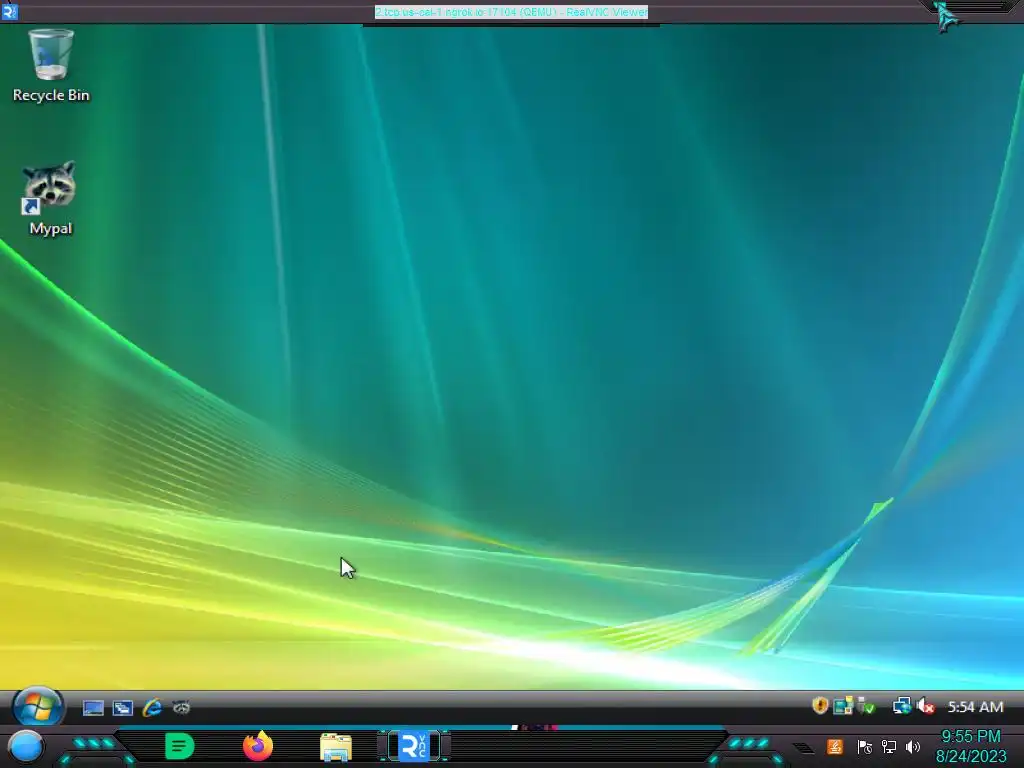Open the Vista Start orb in remote session
This screenshot has height=768, width=1024.
(37, 707)
